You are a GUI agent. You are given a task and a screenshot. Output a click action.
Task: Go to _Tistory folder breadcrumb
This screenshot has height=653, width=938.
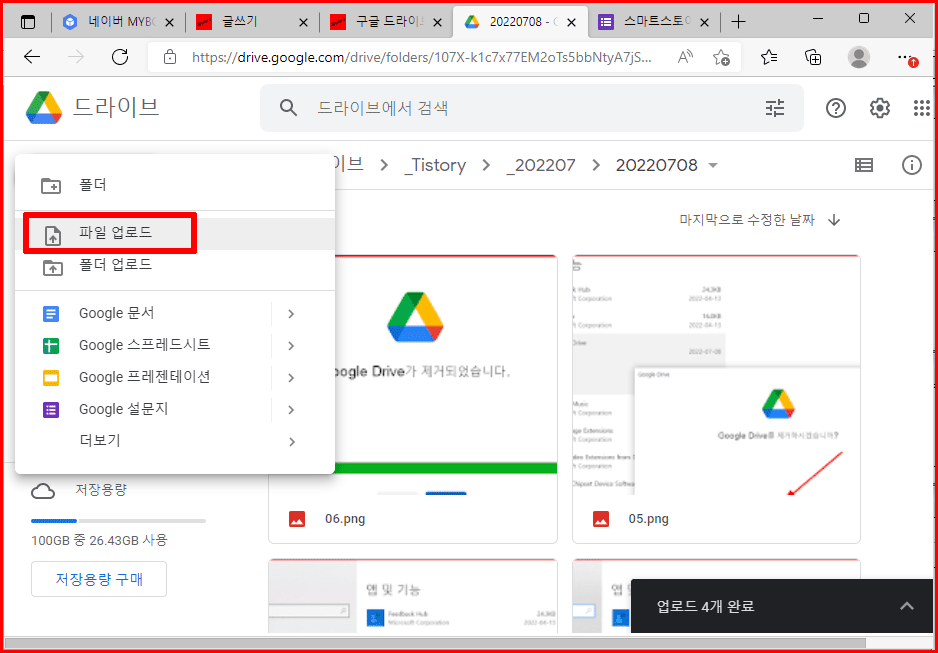[435, 166]
